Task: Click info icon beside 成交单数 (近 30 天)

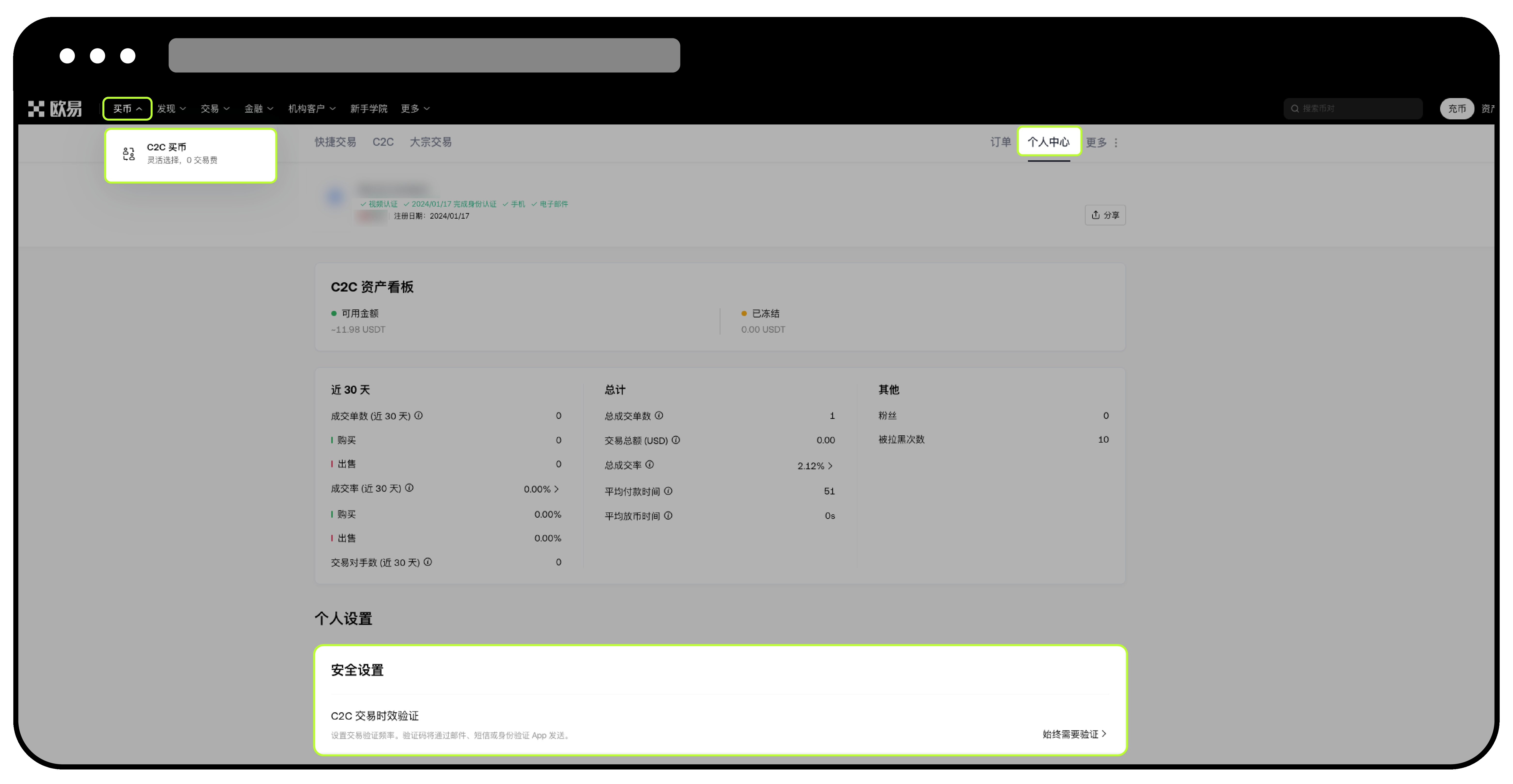Action: click(419, 416)
